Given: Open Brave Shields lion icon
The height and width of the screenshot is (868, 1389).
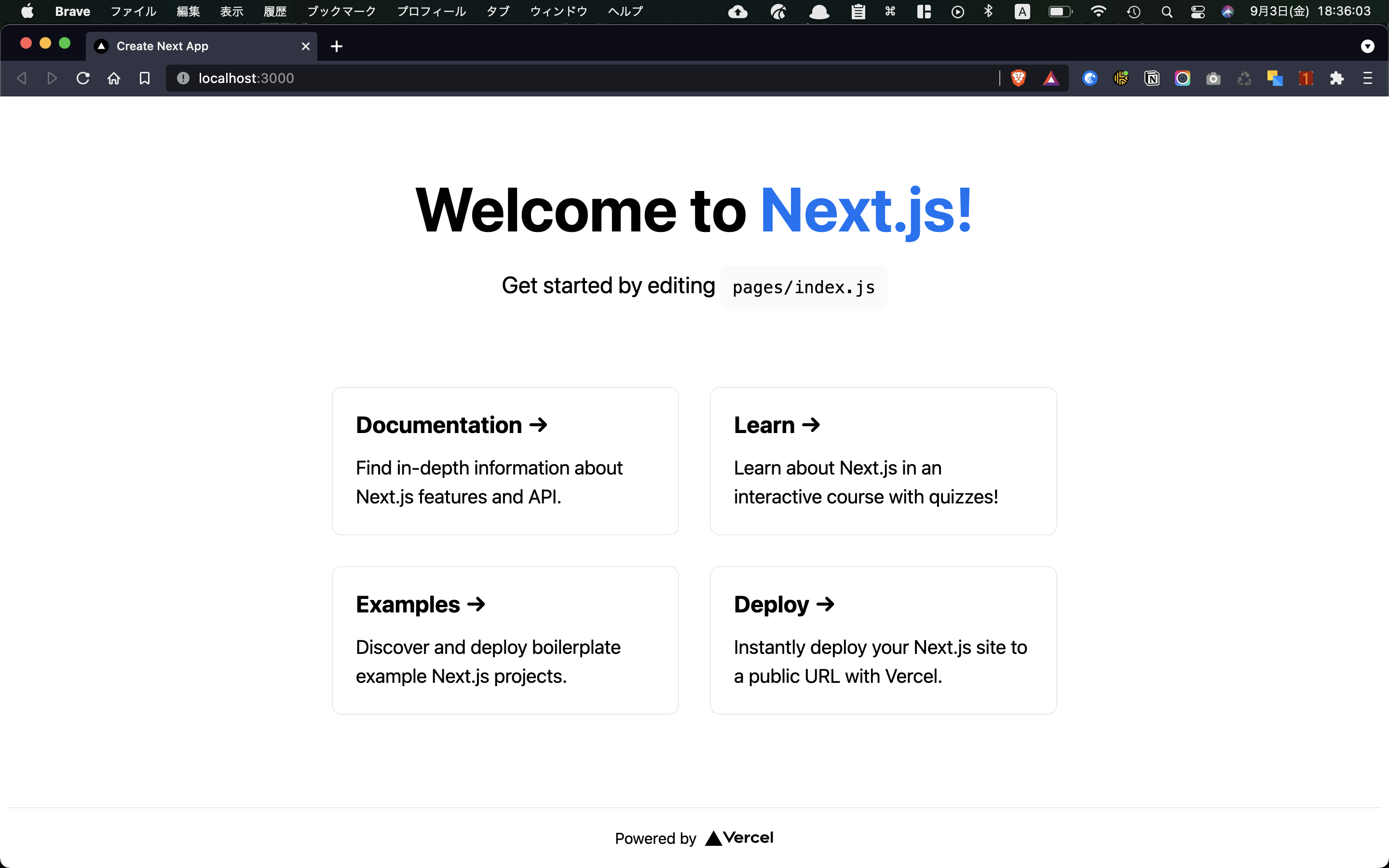Looking at the screenshot, I should click(1018, 78).
